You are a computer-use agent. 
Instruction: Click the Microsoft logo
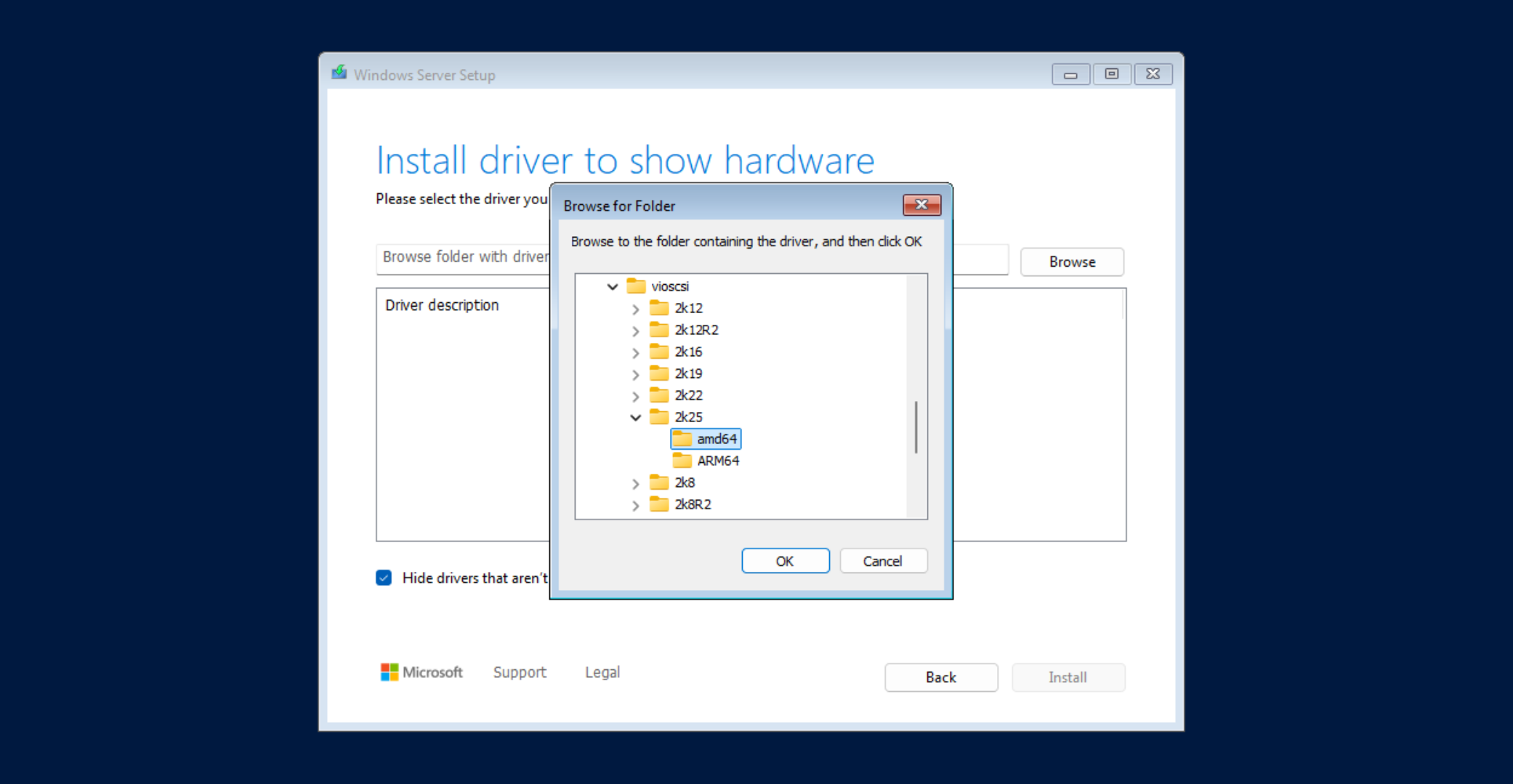pyautogui.click(x=421, y=672)
